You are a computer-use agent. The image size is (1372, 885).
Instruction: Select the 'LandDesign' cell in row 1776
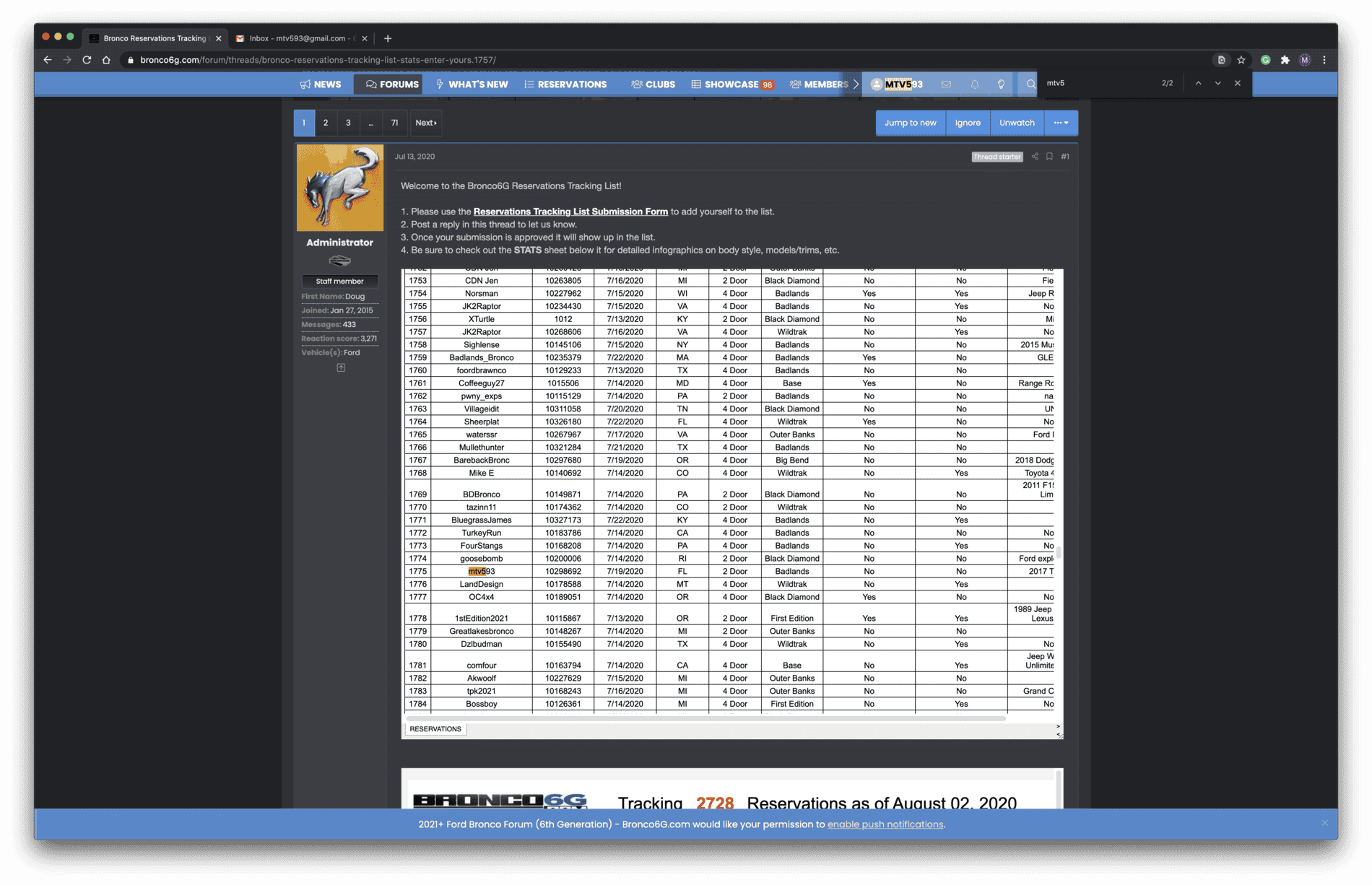pyautogui.click(x=482, y=585)
